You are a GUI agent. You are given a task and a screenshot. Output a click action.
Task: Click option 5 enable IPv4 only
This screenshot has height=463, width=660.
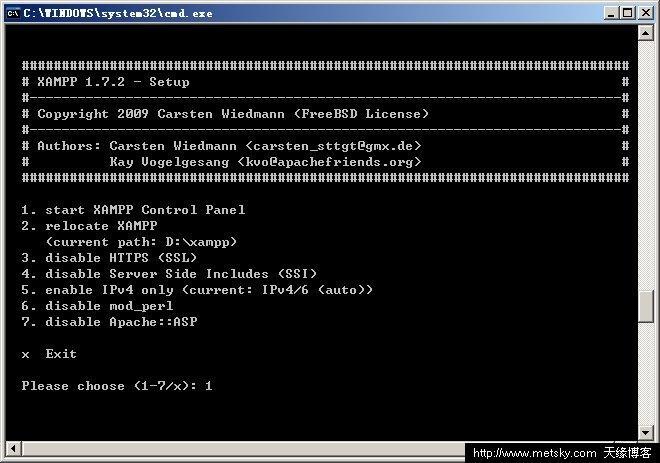[197, 290]
